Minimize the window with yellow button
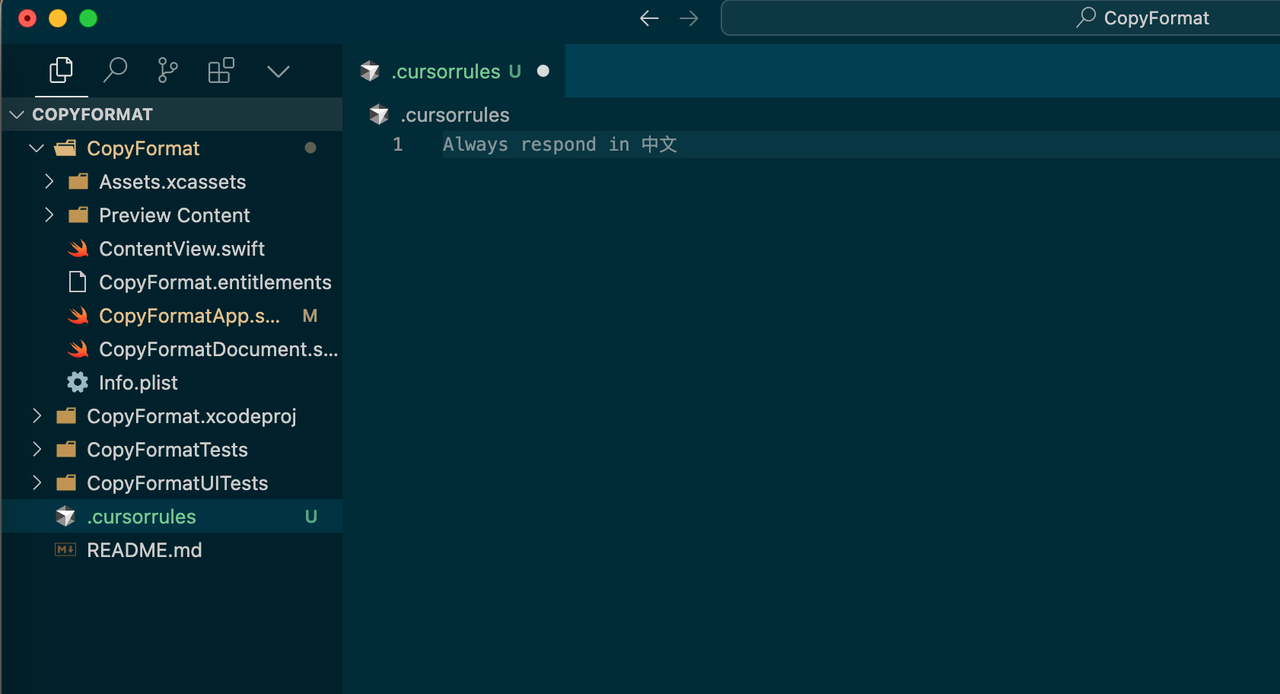Image resolution: width=1280 pixels, height=694 pixels. [58, 18]
